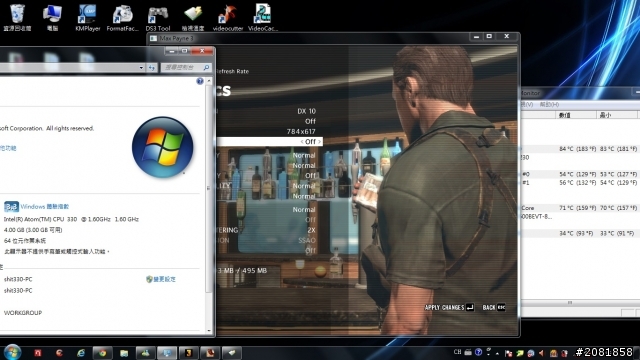Click the Intel Atom CPU 330 processor line
Screen dimensions: 640x360
point(71,219)
